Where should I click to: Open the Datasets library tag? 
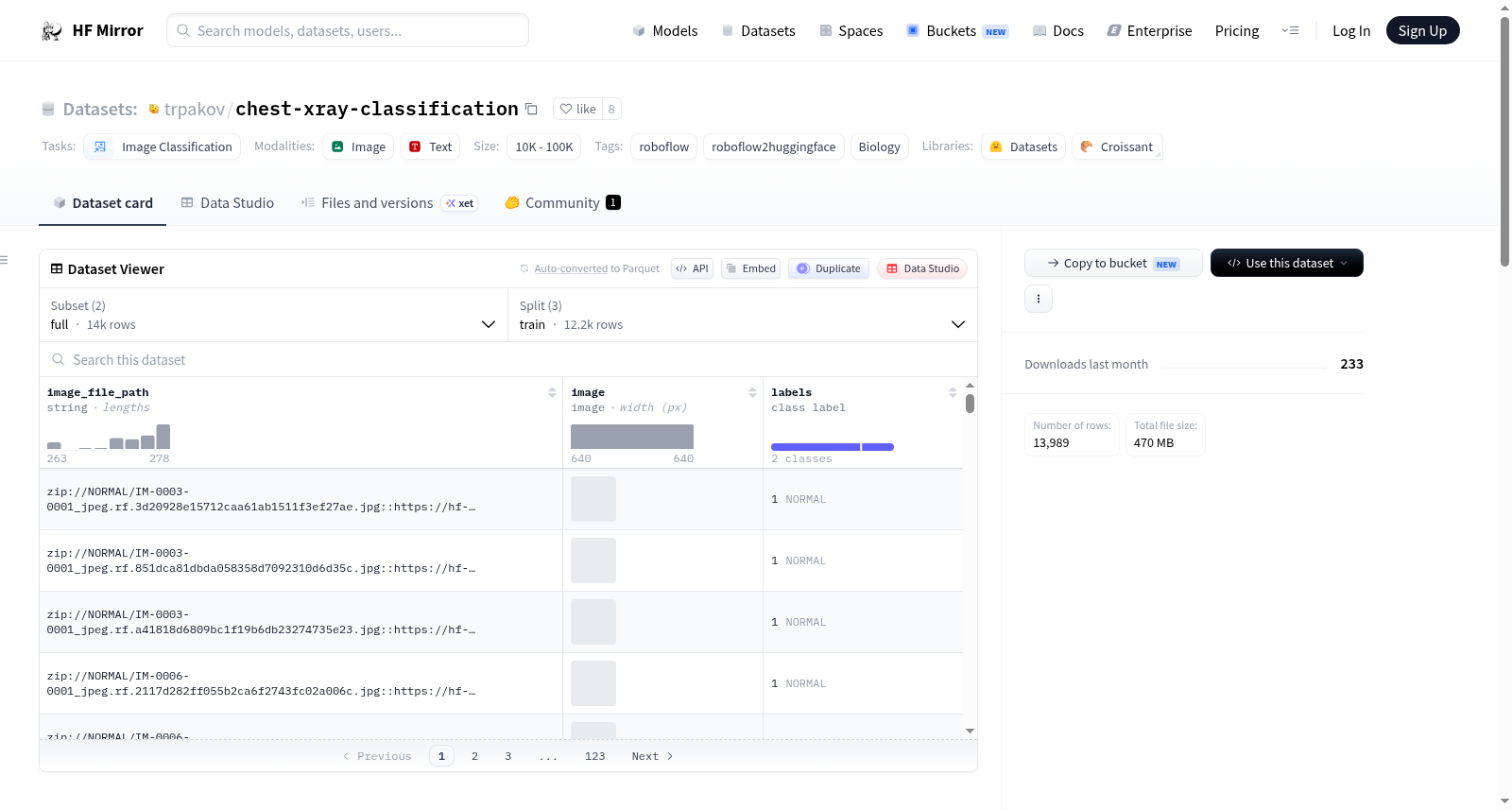[x=1023, y=146]
